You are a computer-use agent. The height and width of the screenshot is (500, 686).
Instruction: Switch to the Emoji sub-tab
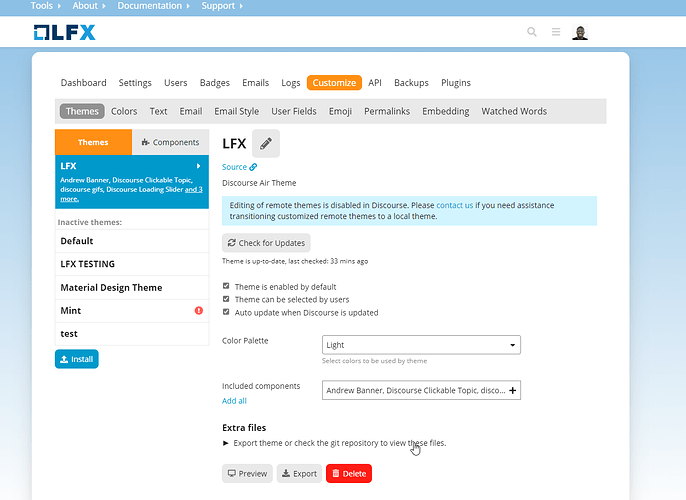(340, 111)
